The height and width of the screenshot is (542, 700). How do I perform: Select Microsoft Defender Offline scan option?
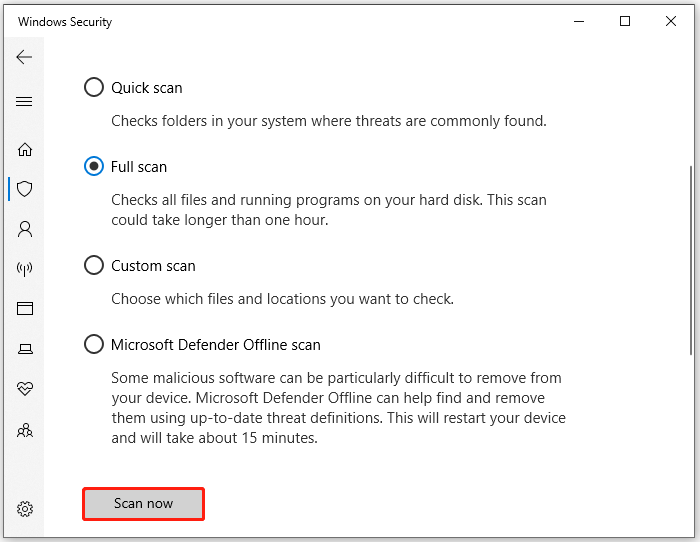(x=94, y=345)
